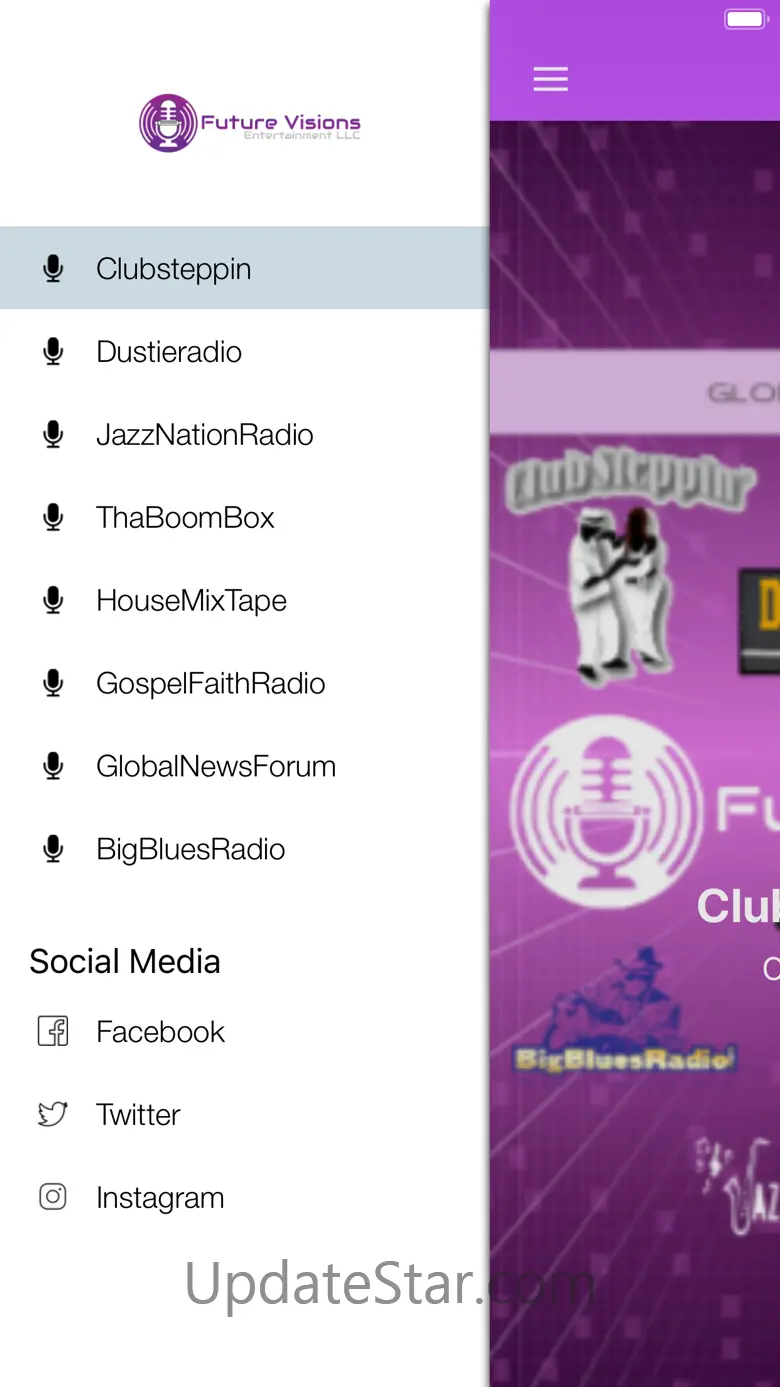Tap the hamburger menu icon
The width and height of the screenshot is (780, 1387).
pyautogui.click(x=550, y=79)
